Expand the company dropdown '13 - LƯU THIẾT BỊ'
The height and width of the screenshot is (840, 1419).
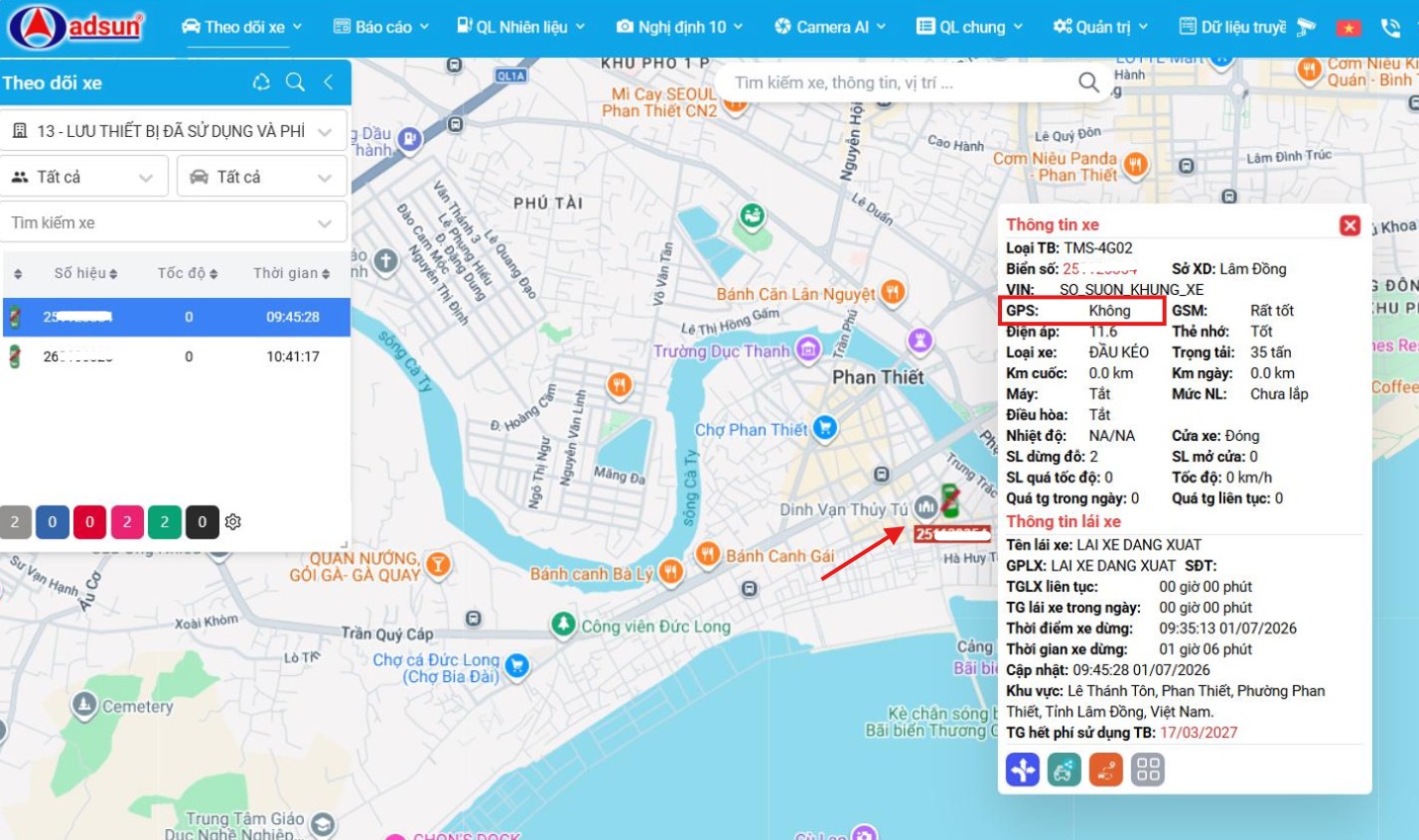(173, 131)
